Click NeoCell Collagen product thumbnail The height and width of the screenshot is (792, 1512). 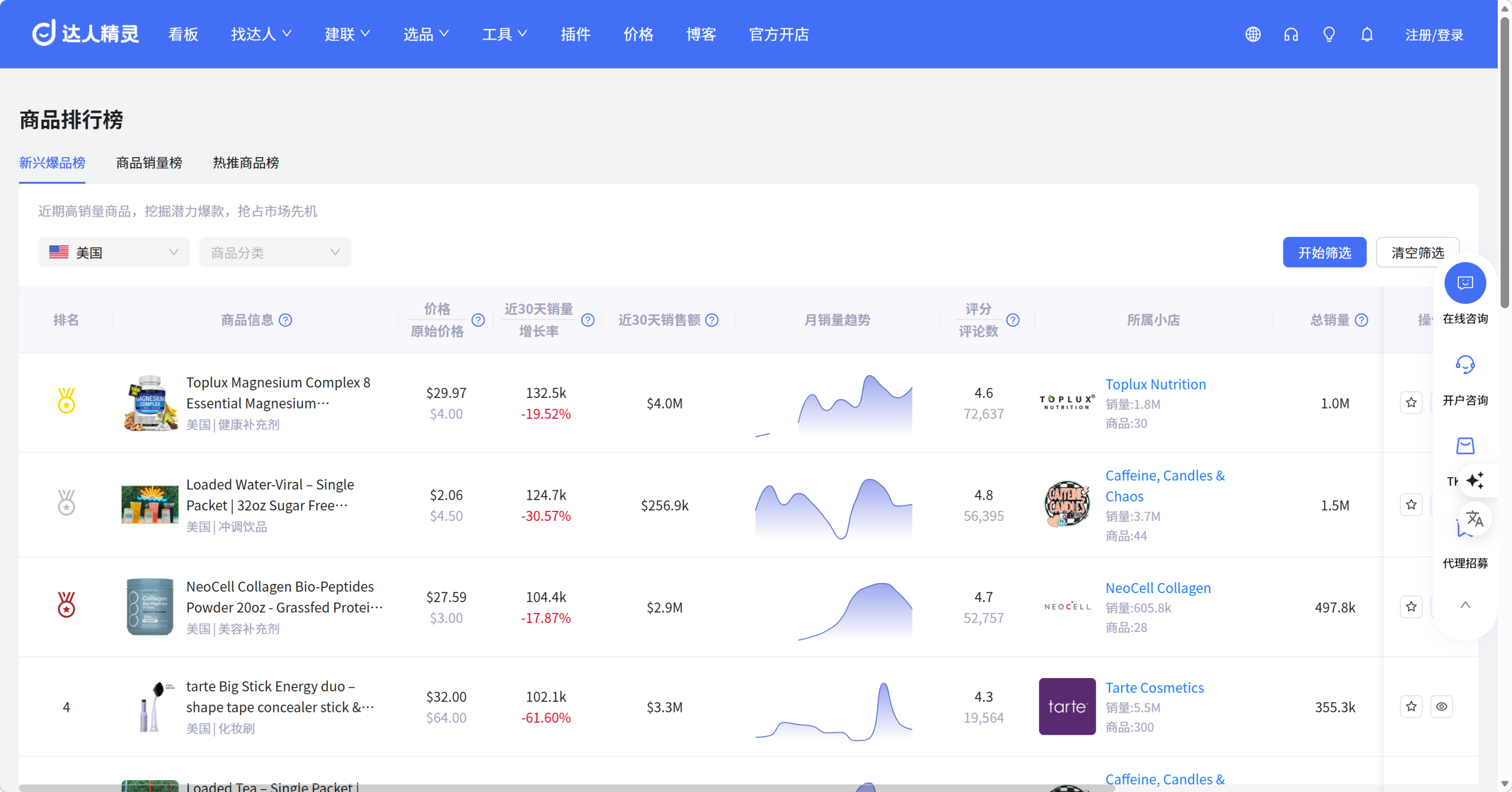(150, 607)
